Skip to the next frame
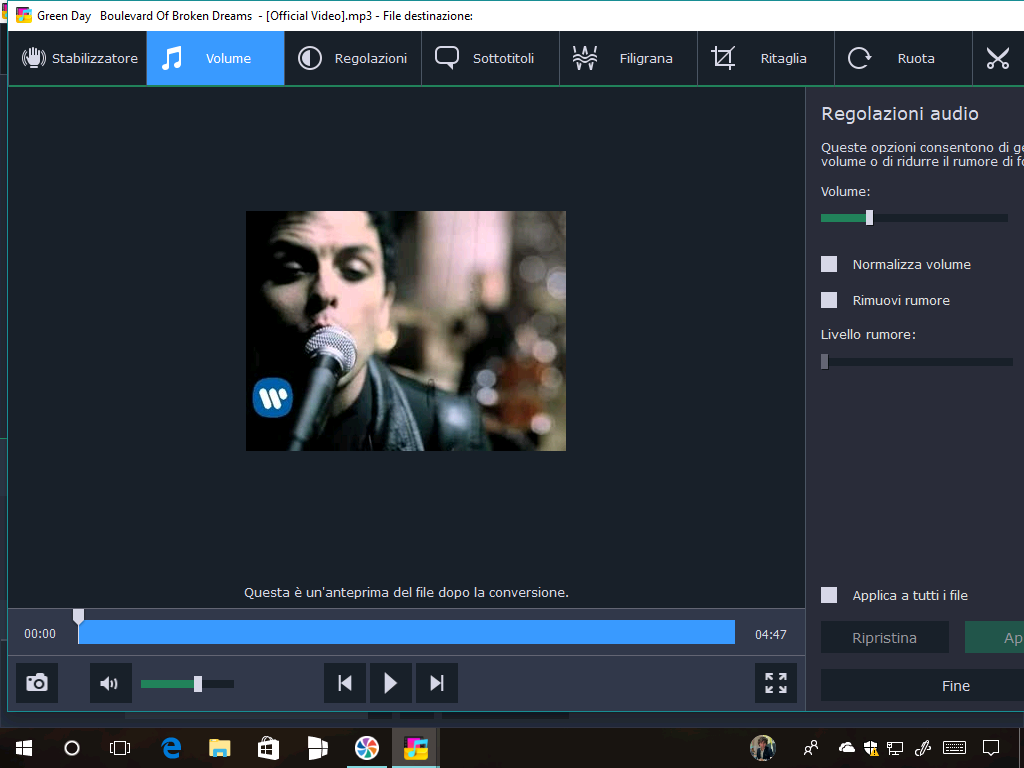This screenshot has height=768, width=1024. tap(437, 683)
